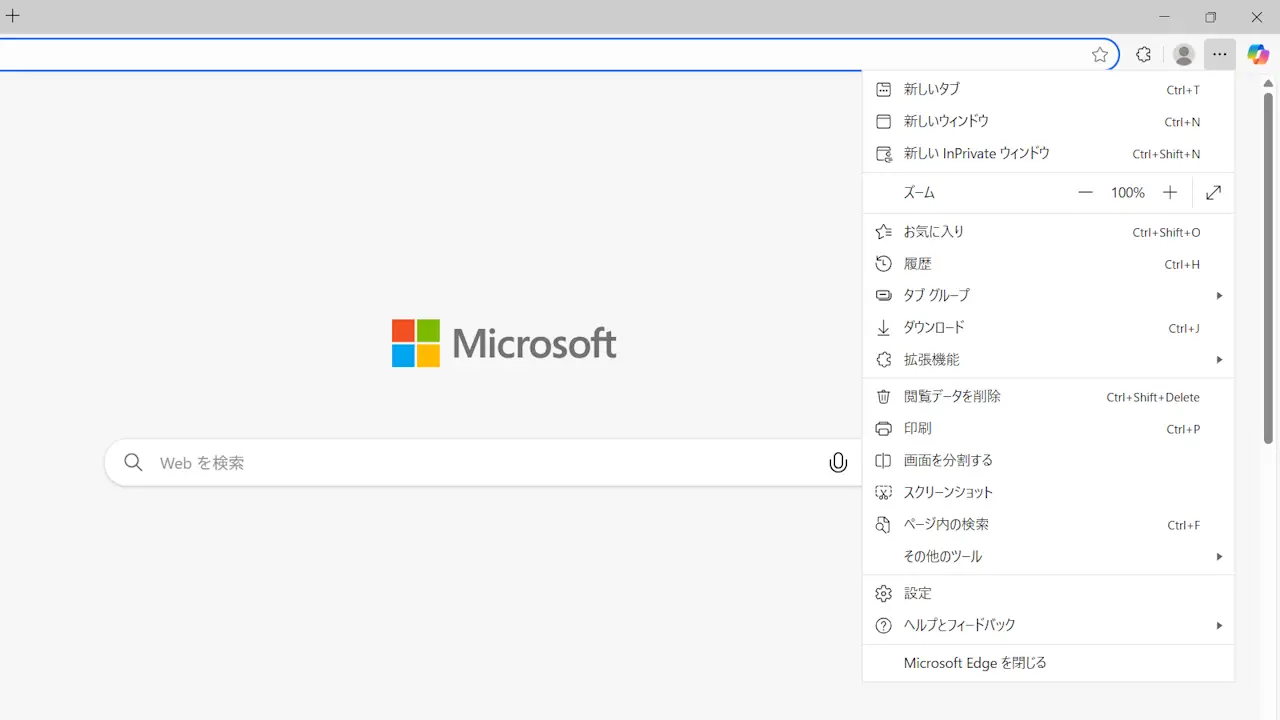
Task: Click the Web を検索 search field
Action: click(x=480, y=463)
